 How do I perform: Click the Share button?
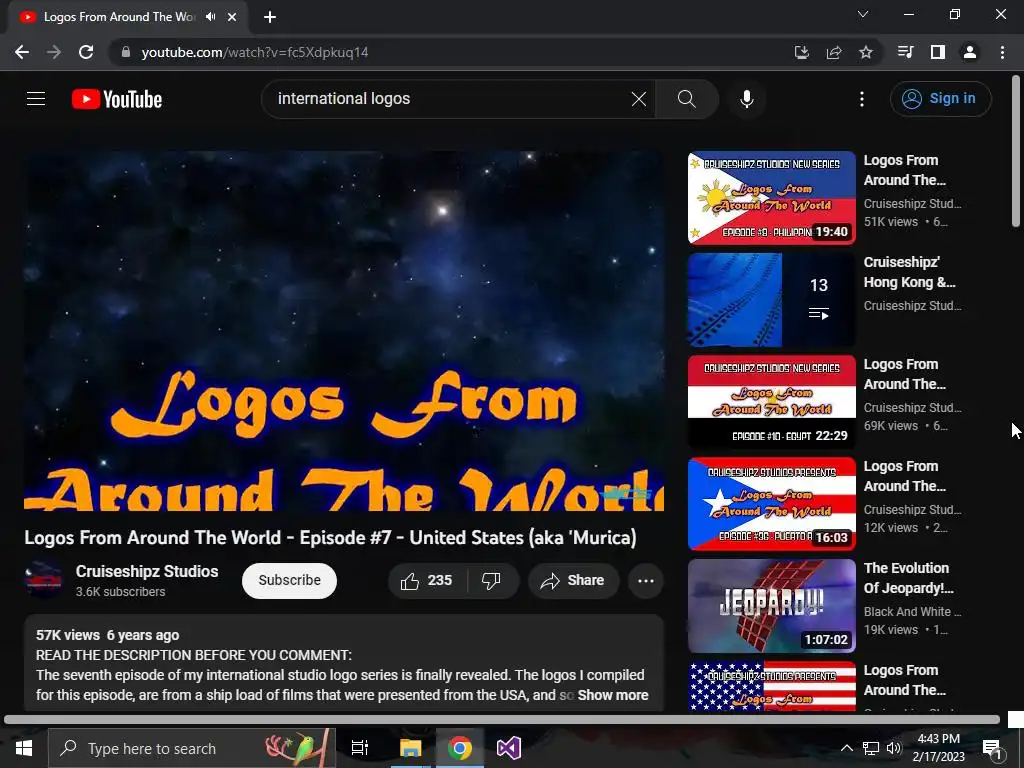(573, 581)
